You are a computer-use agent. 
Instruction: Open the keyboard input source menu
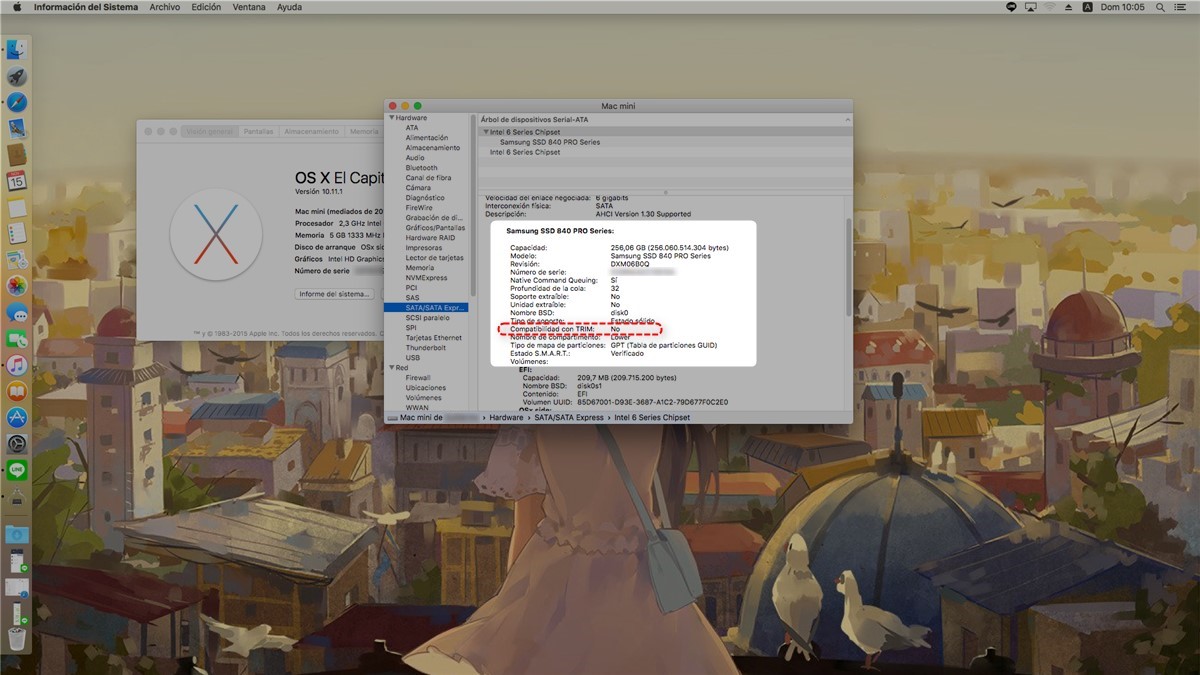click(1088, 7)
